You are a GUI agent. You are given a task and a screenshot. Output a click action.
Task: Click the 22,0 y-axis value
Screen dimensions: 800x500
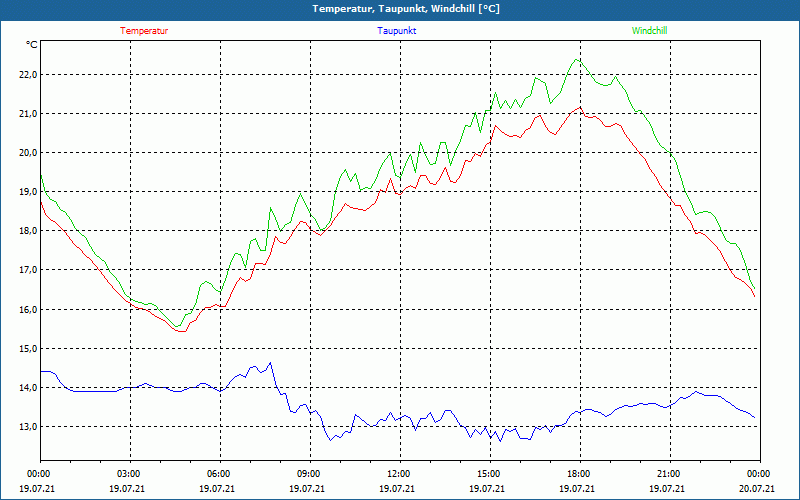click(29, 75)
